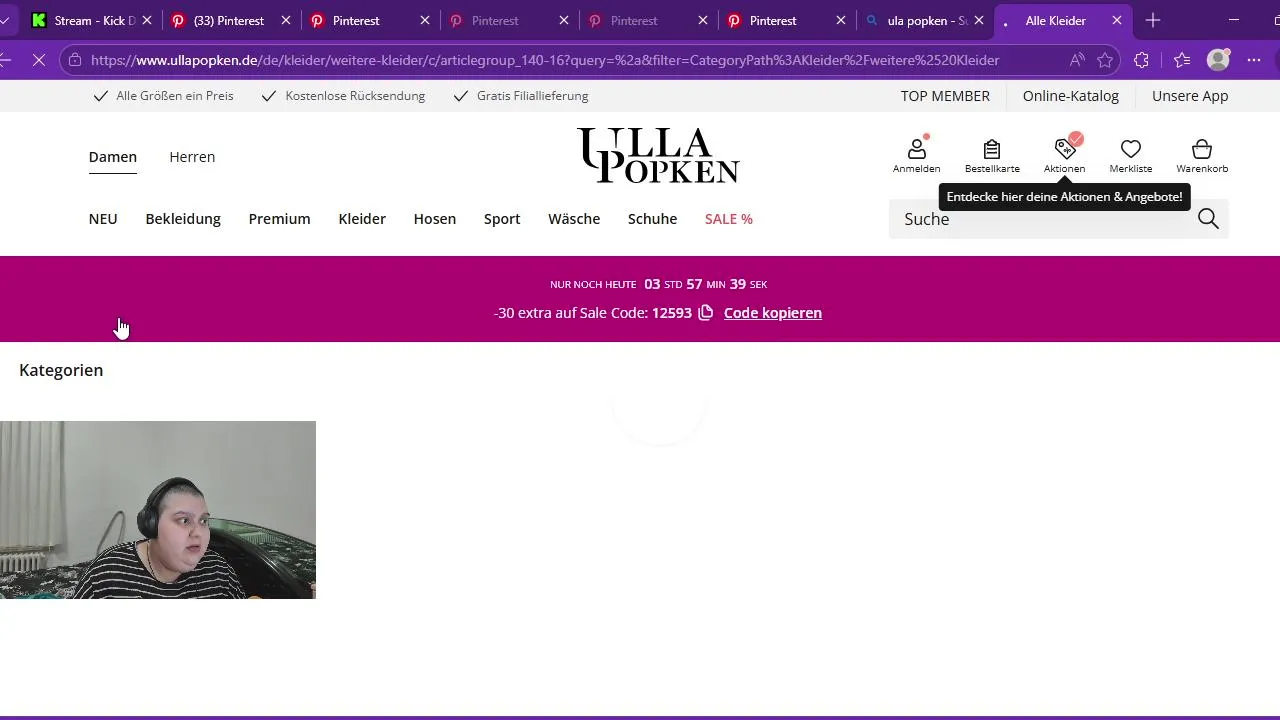1280x720 pixels.
Task: Click the Alle Größen ein Preis text
Action: [x=175, y=96]
